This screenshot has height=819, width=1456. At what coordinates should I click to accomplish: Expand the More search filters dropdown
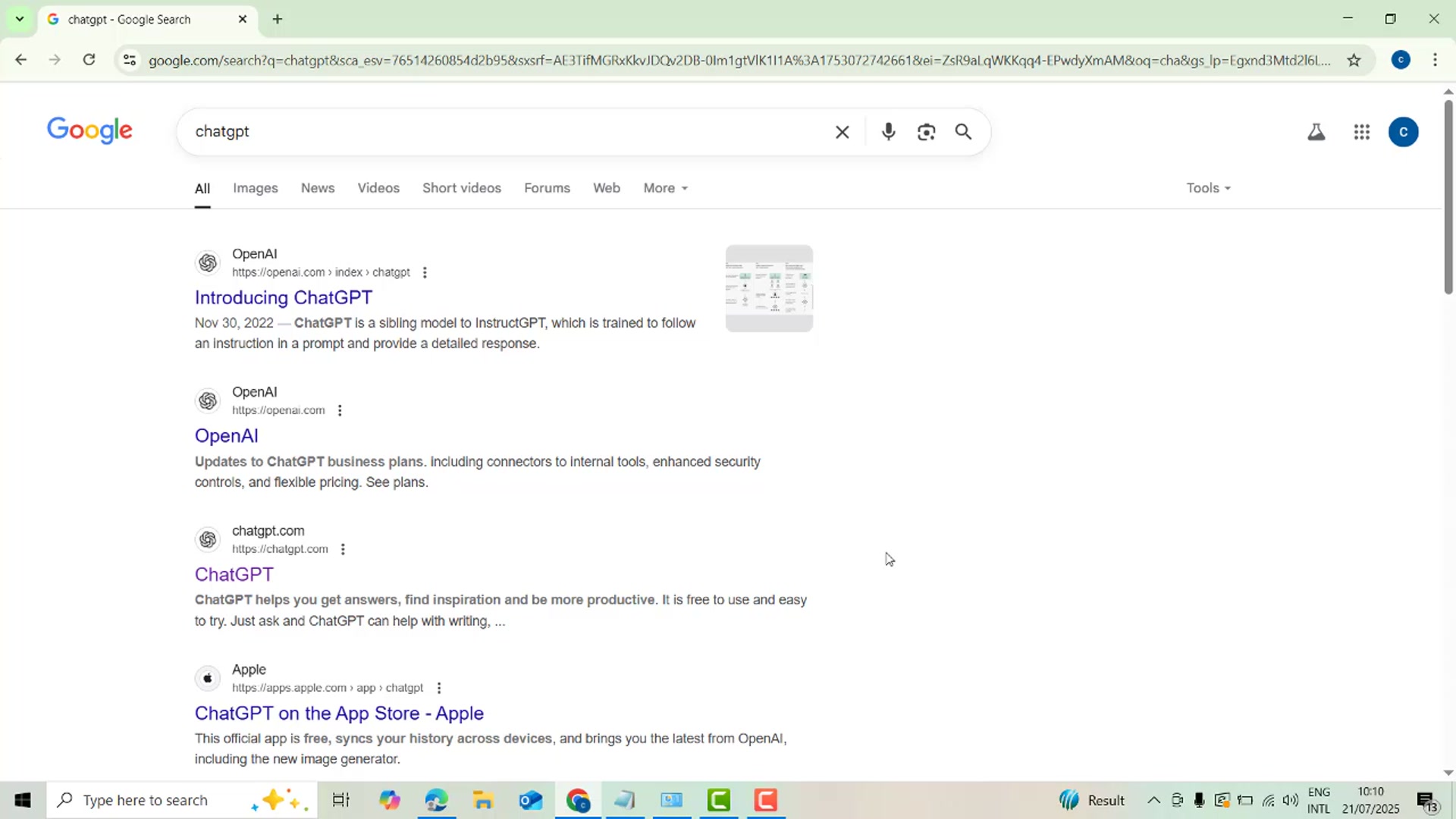pyautogui.click(x=666, y=188)
